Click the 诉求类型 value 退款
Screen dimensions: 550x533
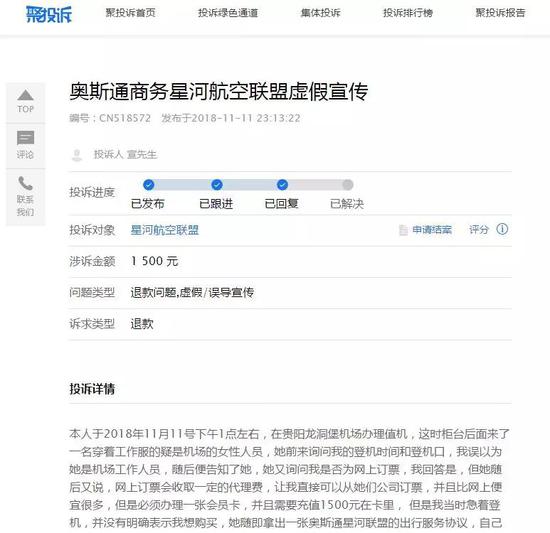click(142, 324)
